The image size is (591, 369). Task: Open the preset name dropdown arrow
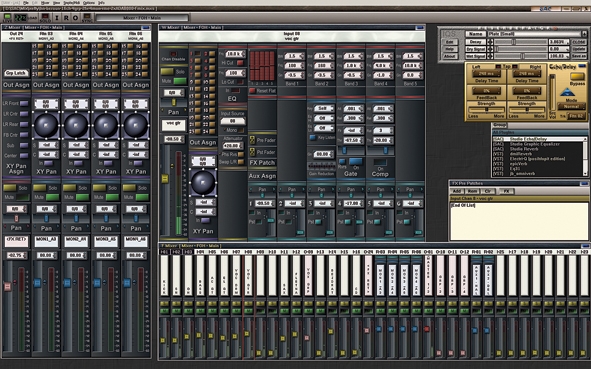pos(584,34)
